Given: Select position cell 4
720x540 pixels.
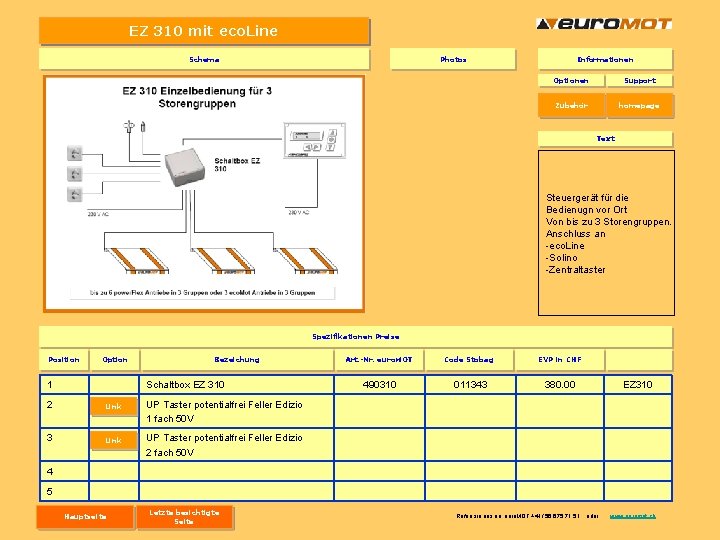Looking at the screenshot, I should tap(64, 471).
